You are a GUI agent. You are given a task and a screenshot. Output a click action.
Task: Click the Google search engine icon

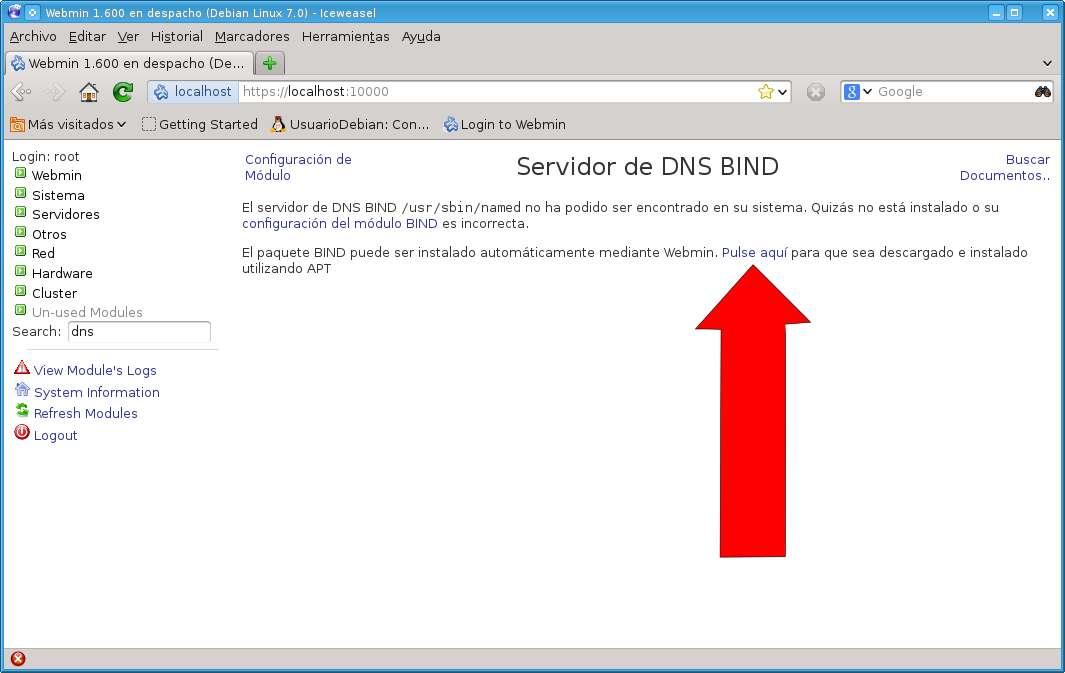(x=853, y=91)
